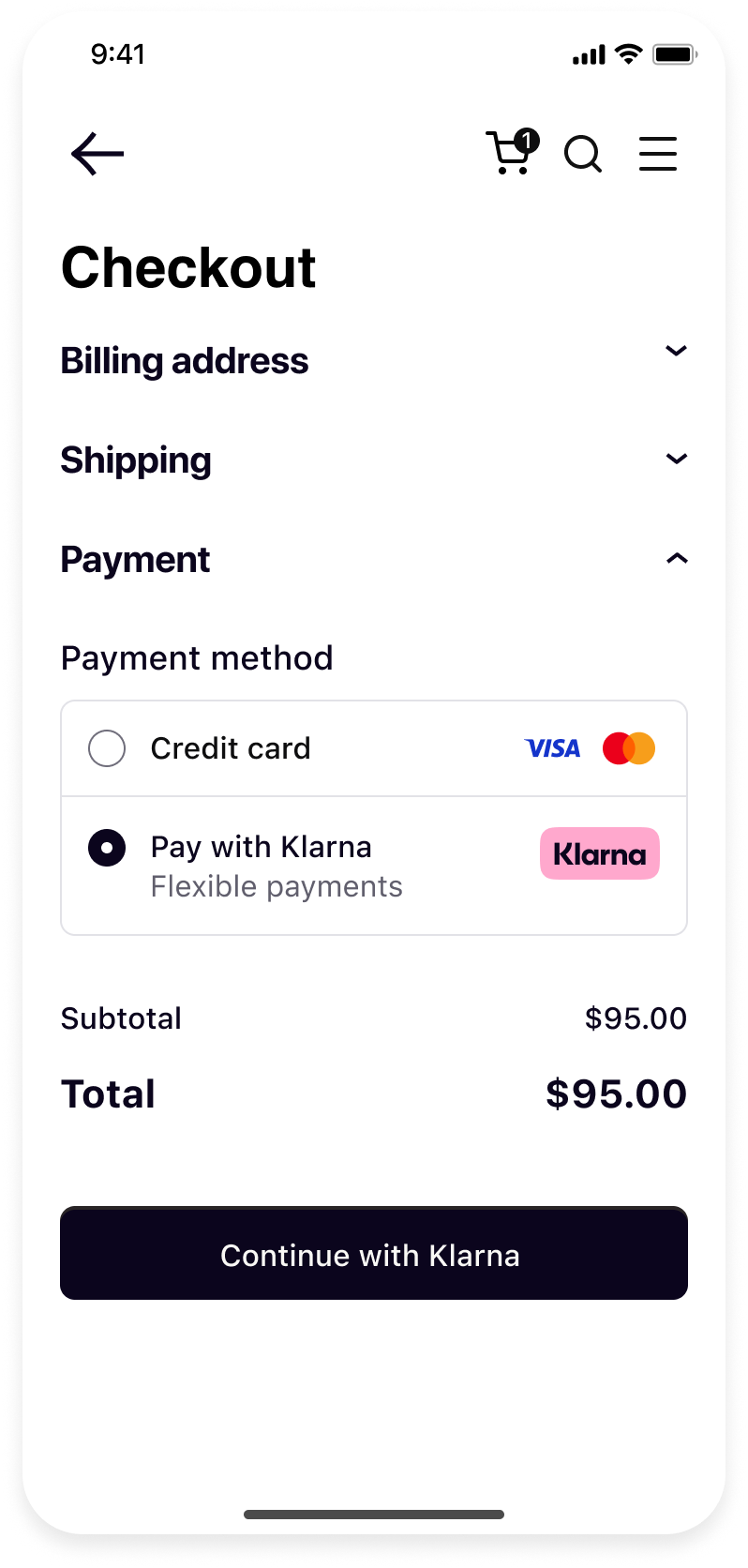The image size is (748, 1568).
Task: Expand the Billing address chevron
Action: click(x=677, y=351)
